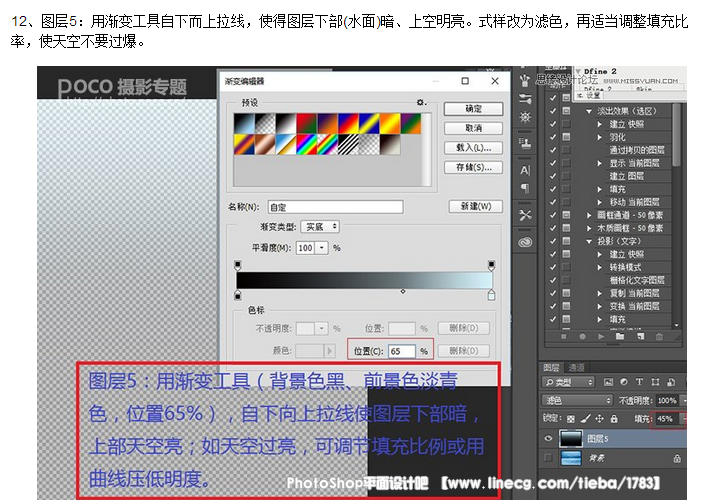The image size is (710, 500).
Task: Select the light cyan color stop at right
Action: click(x=491, y=296)
